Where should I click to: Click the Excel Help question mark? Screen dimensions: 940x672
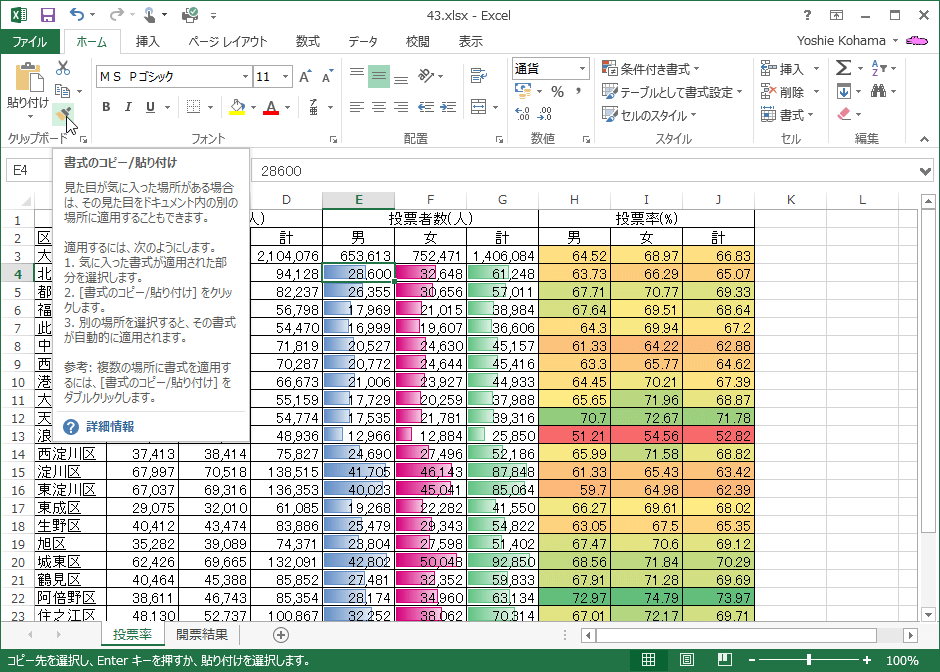point(807,16)
